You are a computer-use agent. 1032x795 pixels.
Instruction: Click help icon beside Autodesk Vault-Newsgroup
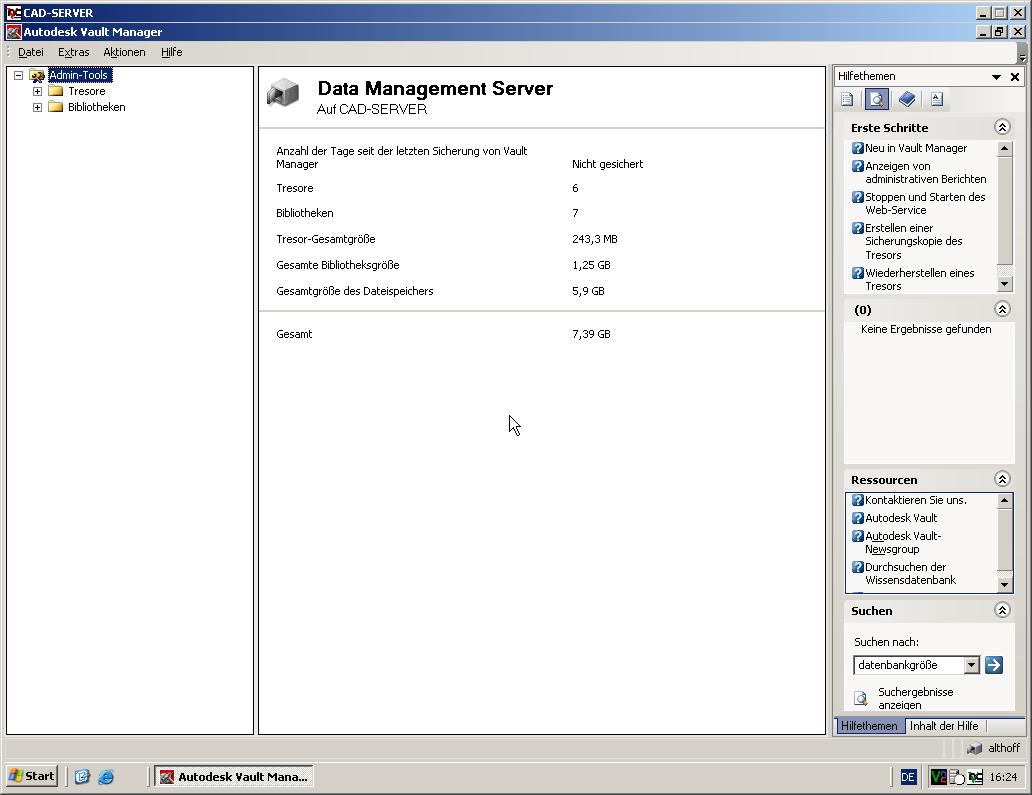click(x=858, y=536)
